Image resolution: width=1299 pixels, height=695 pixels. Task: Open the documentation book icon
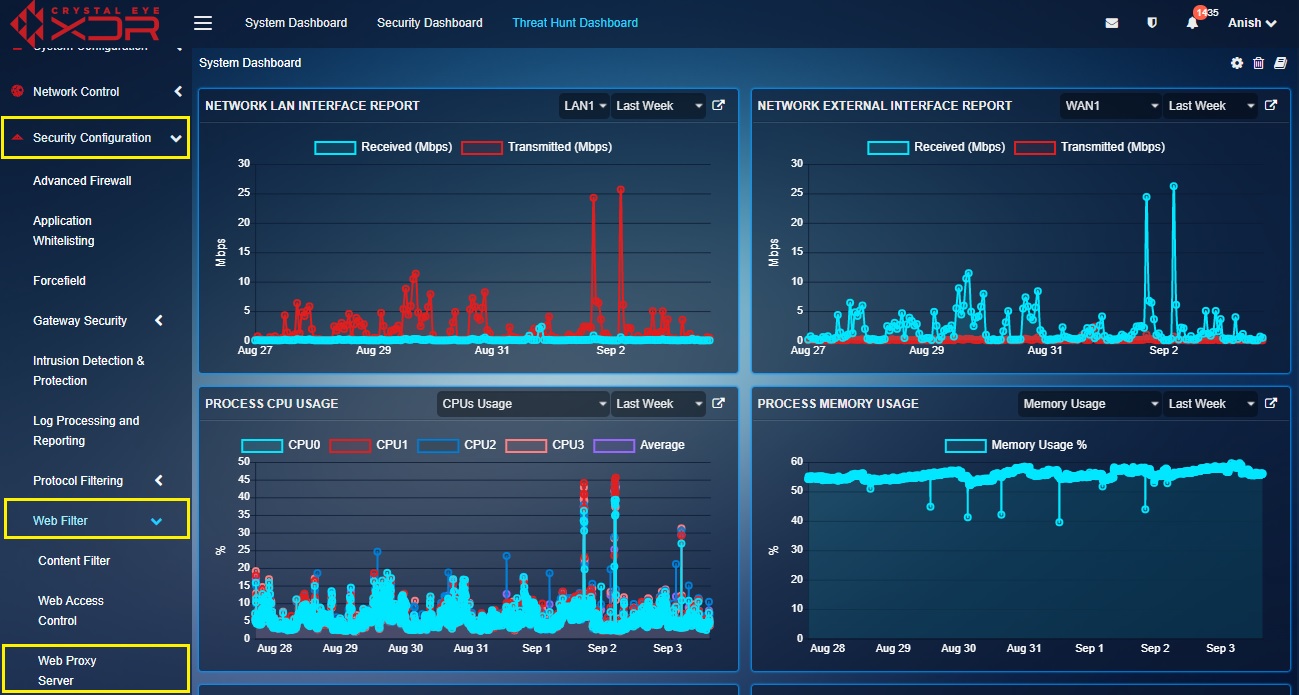pyautogui.click(x=1280, y=63)
